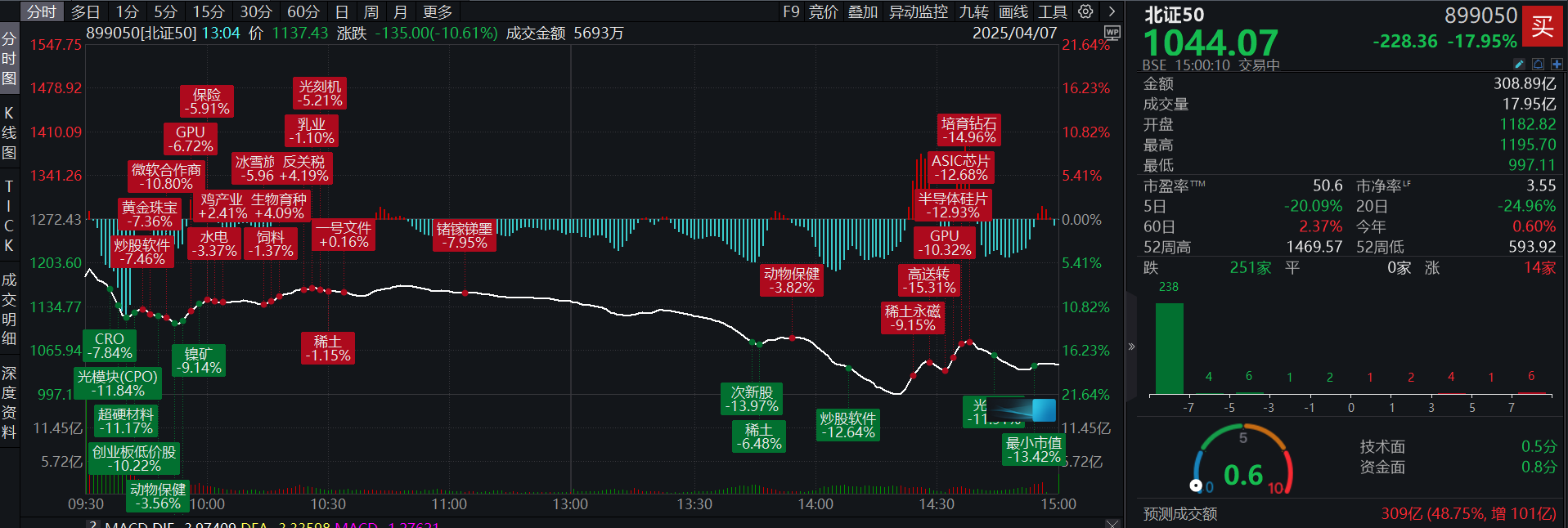Click the 锗镓锑墨 -7.95% tag

465,235
